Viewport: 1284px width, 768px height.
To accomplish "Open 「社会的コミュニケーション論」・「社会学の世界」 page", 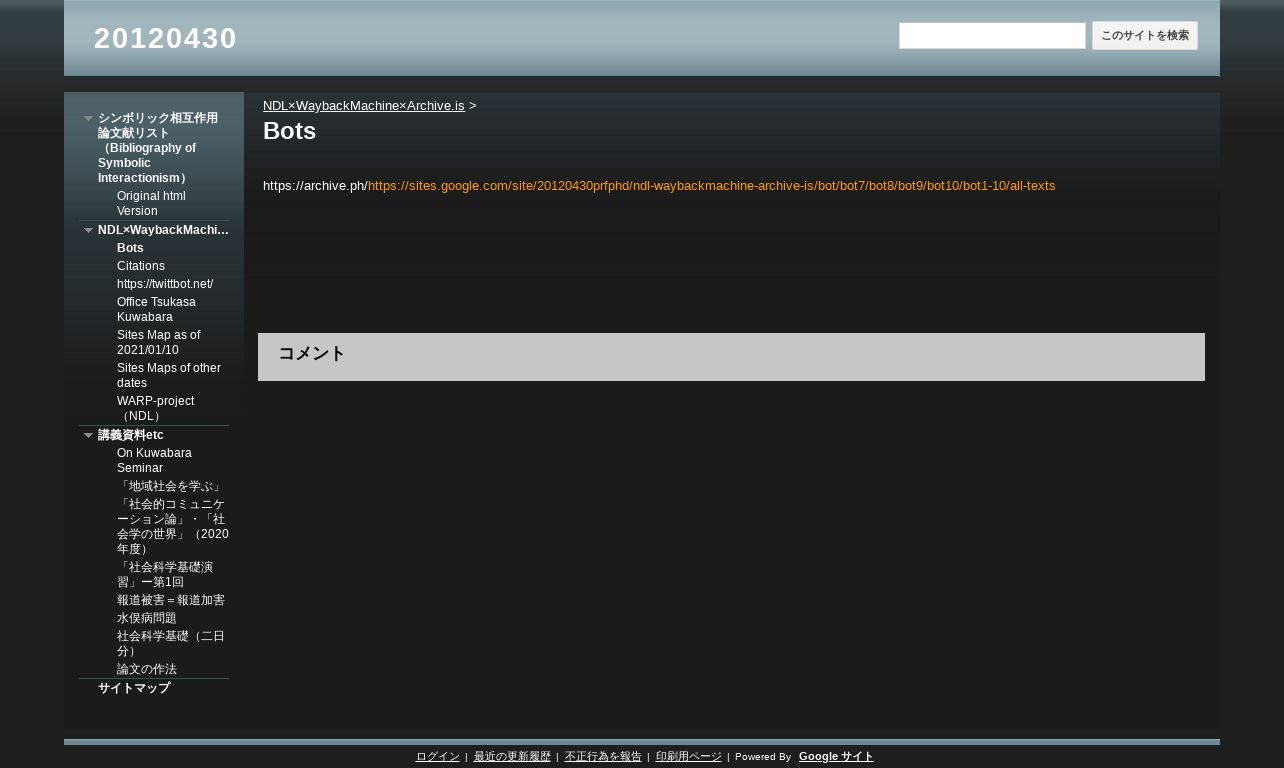I will 172,527.
